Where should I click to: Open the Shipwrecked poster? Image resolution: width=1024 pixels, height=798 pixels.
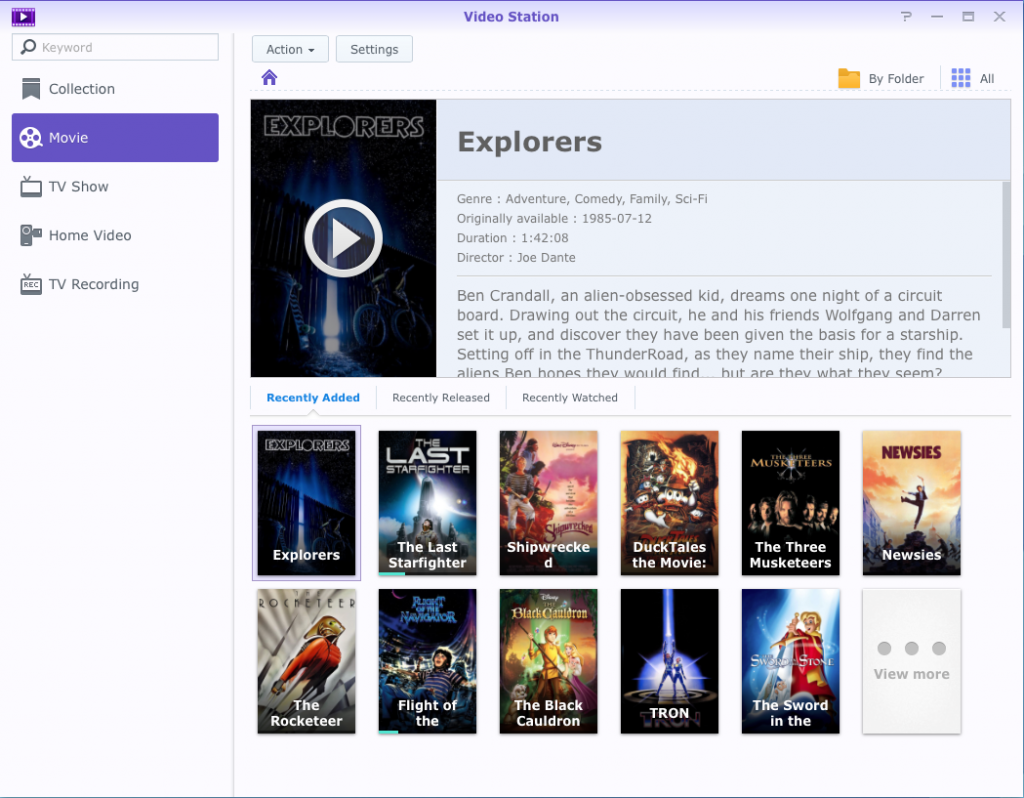coord(549,503)
